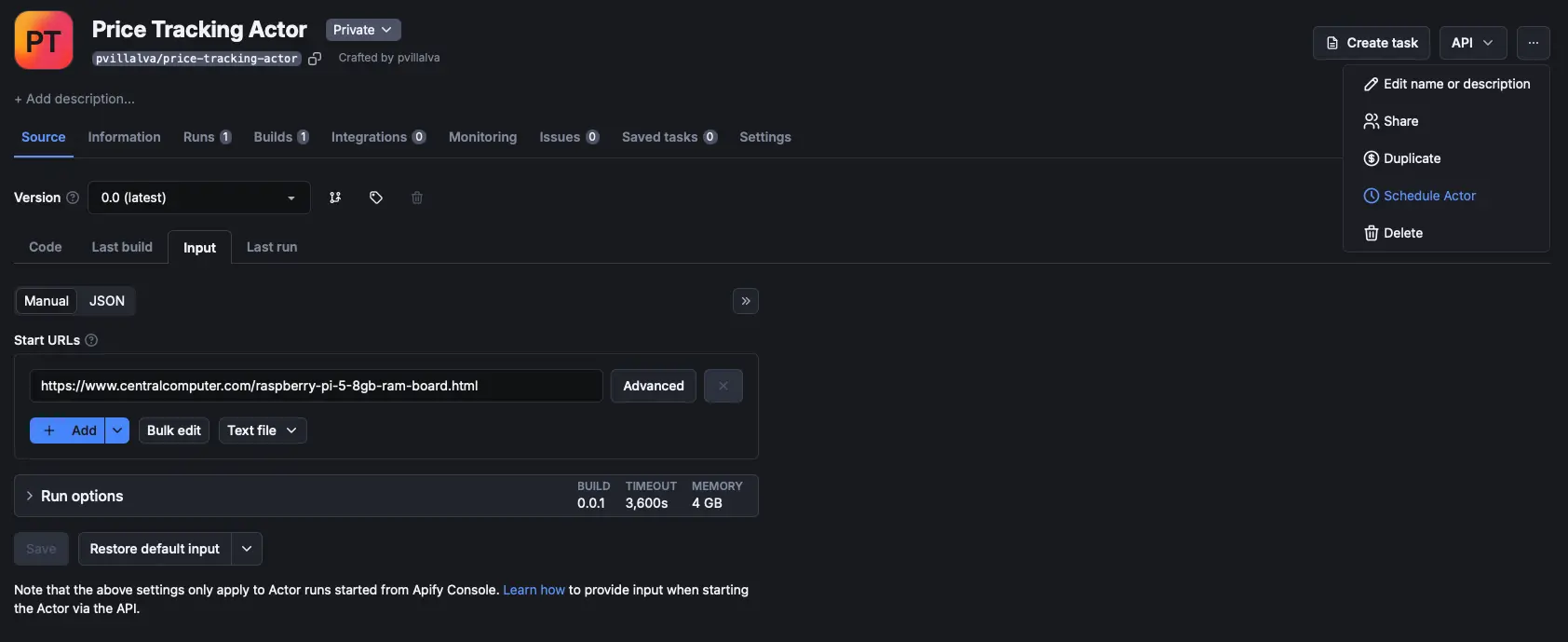The width and height of the screenshot is (1568, 642).
Task: Switch to the Runs tab
Action: pyautogui.click(x=206, y=137)
